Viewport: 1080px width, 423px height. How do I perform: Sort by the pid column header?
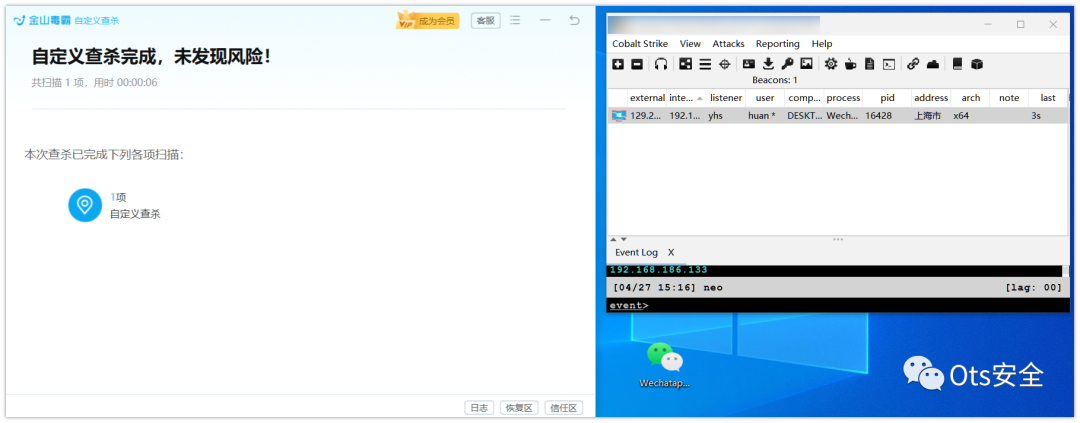pyautogui.click(x=887, y=98)
